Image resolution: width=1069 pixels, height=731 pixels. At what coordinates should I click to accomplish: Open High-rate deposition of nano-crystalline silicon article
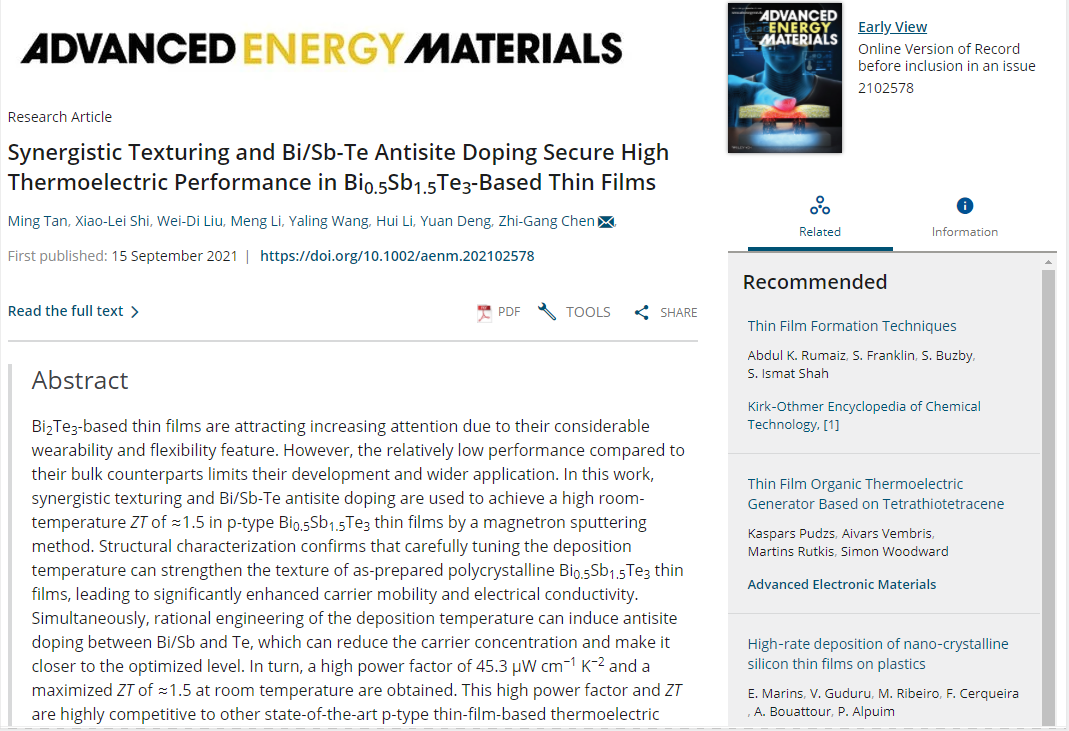(x=878, y=654)
